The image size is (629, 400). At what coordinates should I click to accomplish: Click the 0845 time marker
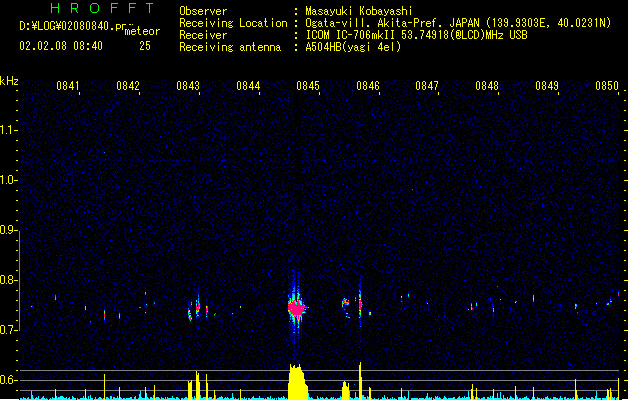point(308,86)
